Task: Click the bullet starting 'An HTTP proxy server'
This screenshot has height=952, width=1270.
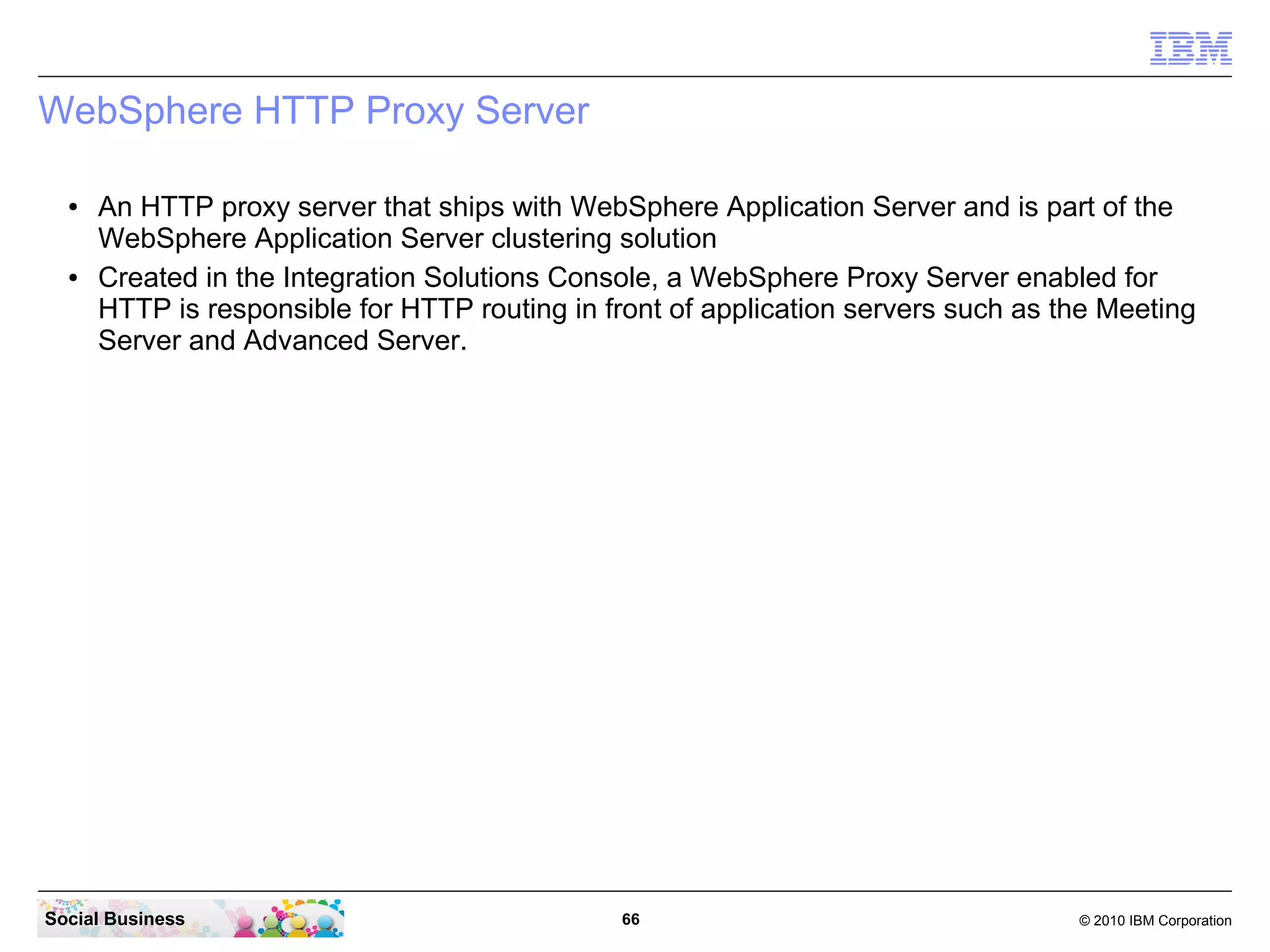Action: coord(635,223)
